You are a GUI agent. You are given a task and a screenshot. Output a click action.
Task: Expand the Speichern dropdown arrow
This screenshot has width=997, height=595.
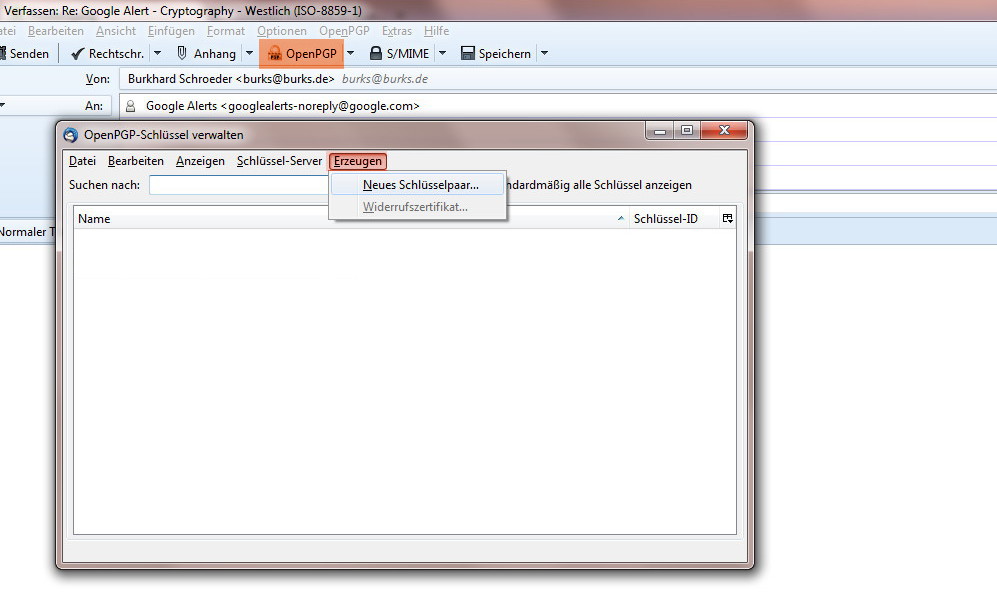click(544, 54)
